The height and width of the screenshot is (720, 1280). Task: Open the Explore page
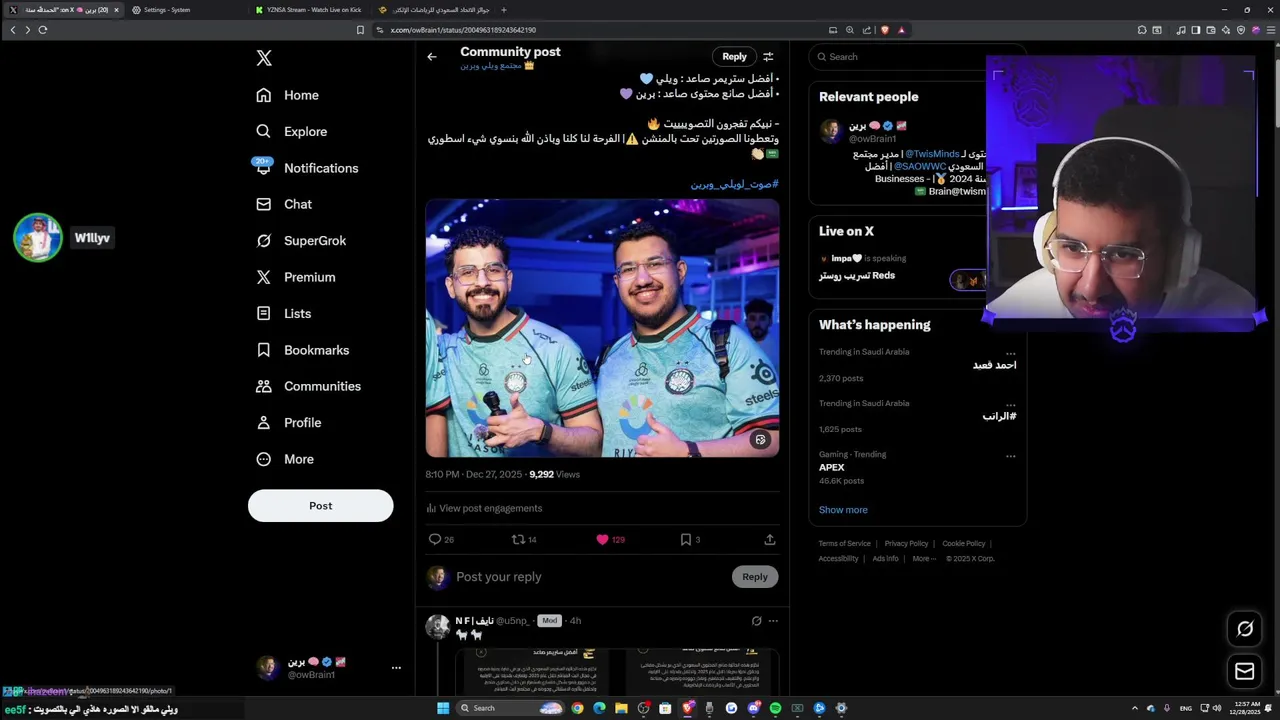click(291, 131)
